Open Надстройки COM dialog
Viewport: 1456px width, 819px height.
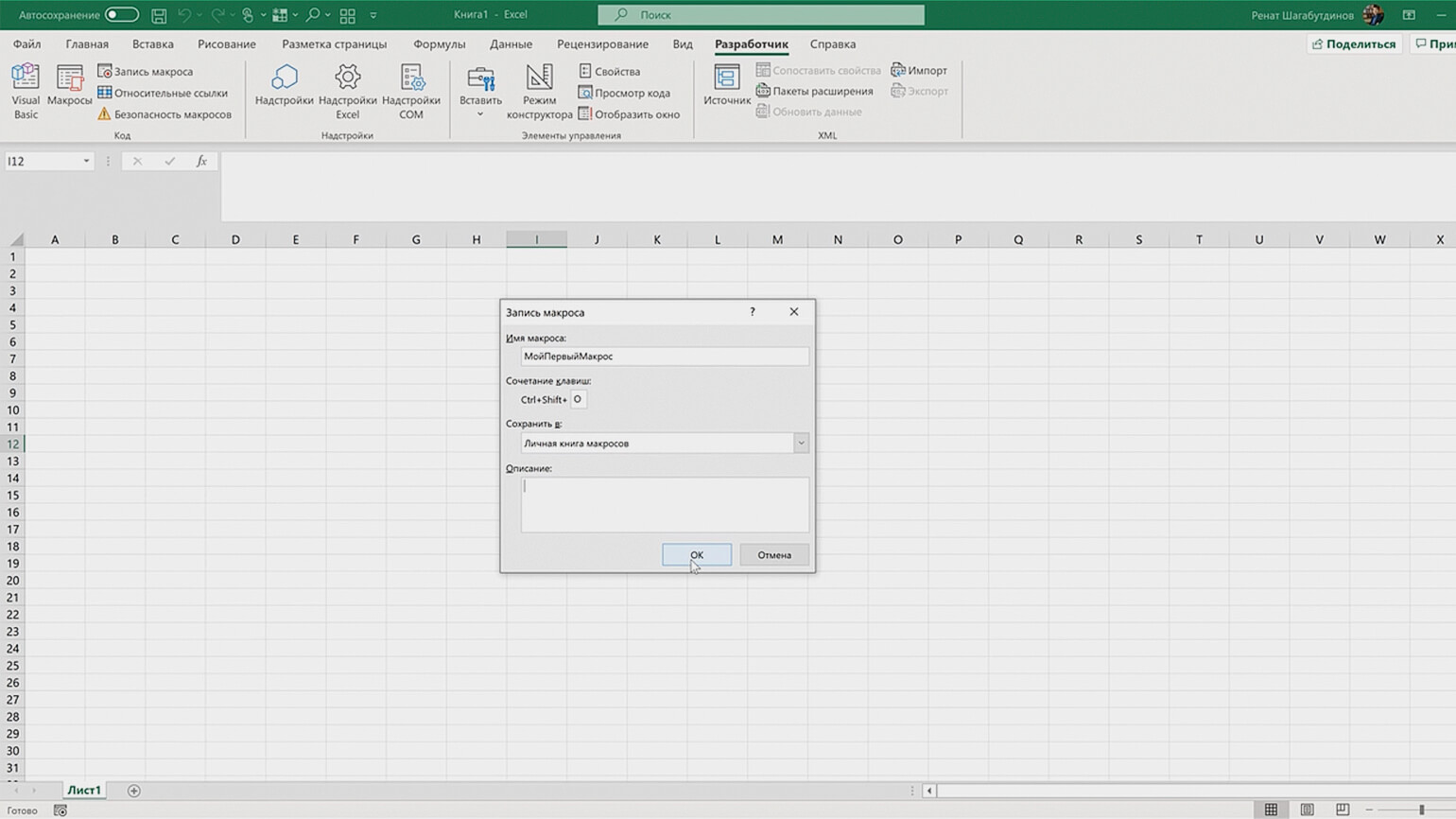tap(411, 92)
